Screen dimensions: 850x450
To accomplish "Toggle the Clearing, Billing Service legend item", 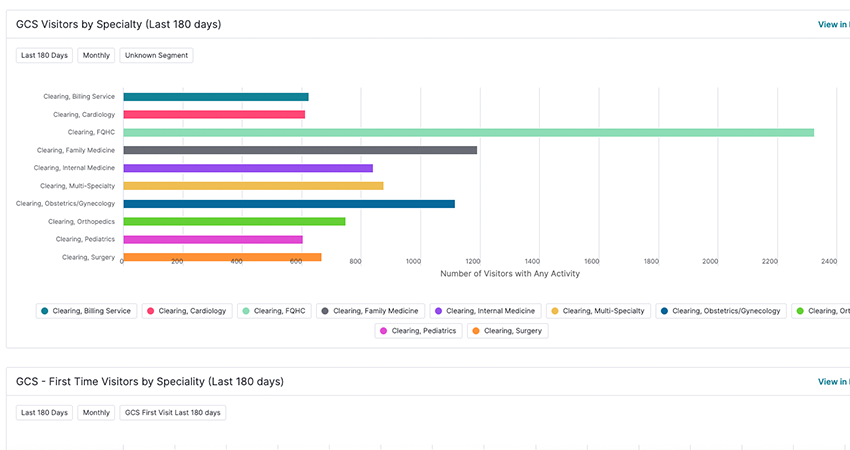I will (x=86, y=311).
